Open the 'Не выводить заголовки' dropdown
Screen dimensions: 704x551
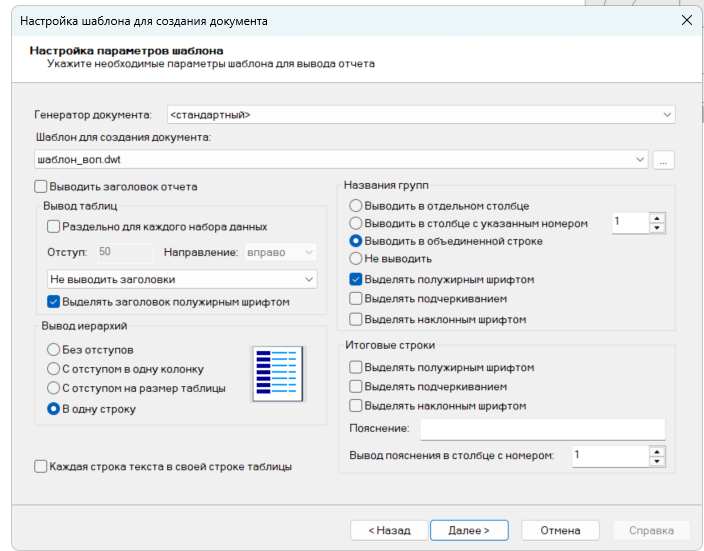pyautogui.click(x=182, y=279)
